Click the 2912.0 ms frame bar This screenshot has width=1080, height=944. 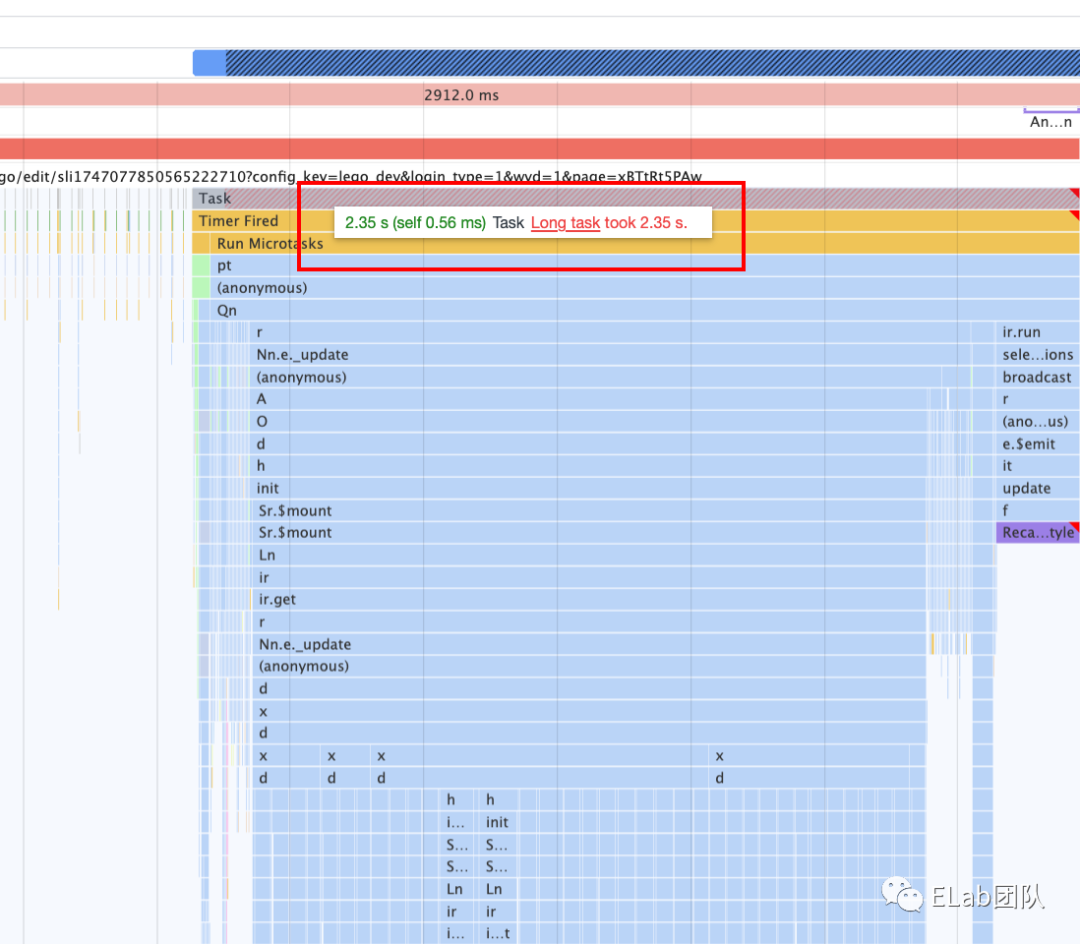[539, 95]
